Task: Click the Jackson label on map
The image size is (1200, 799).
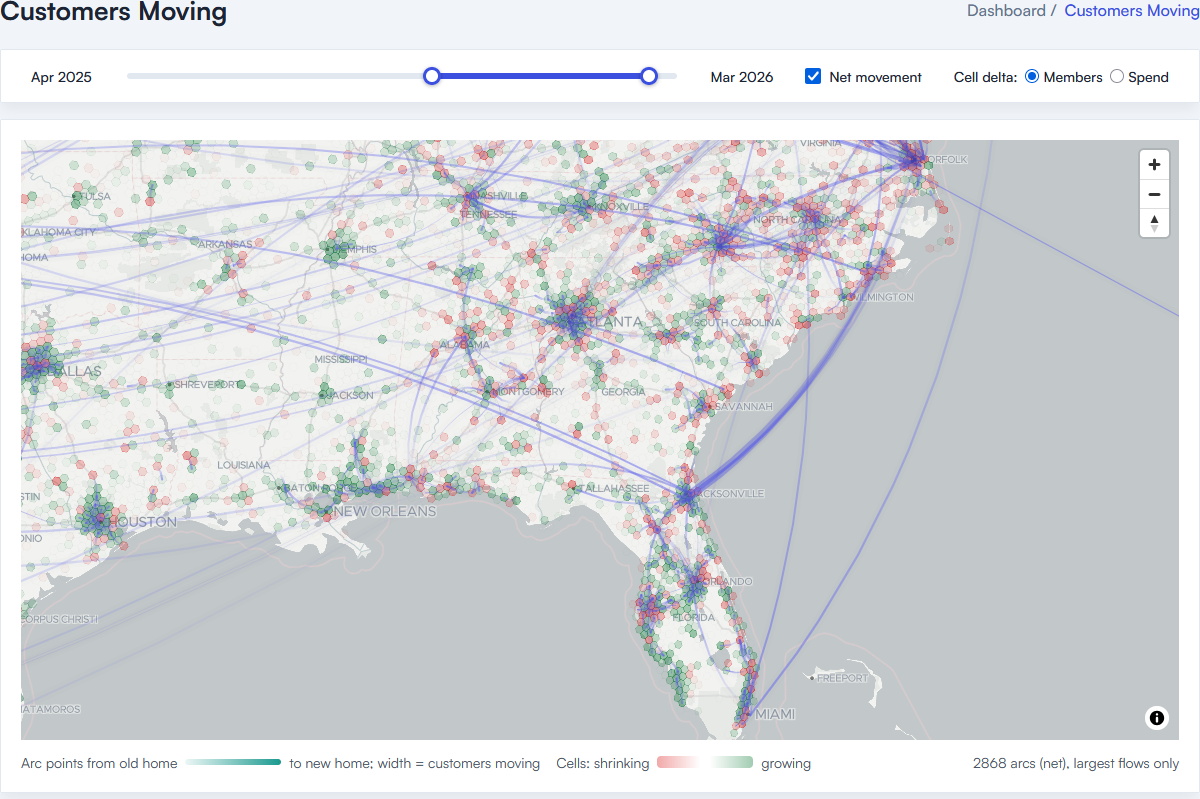Action: pyautogui.click(x=350, y=395)
